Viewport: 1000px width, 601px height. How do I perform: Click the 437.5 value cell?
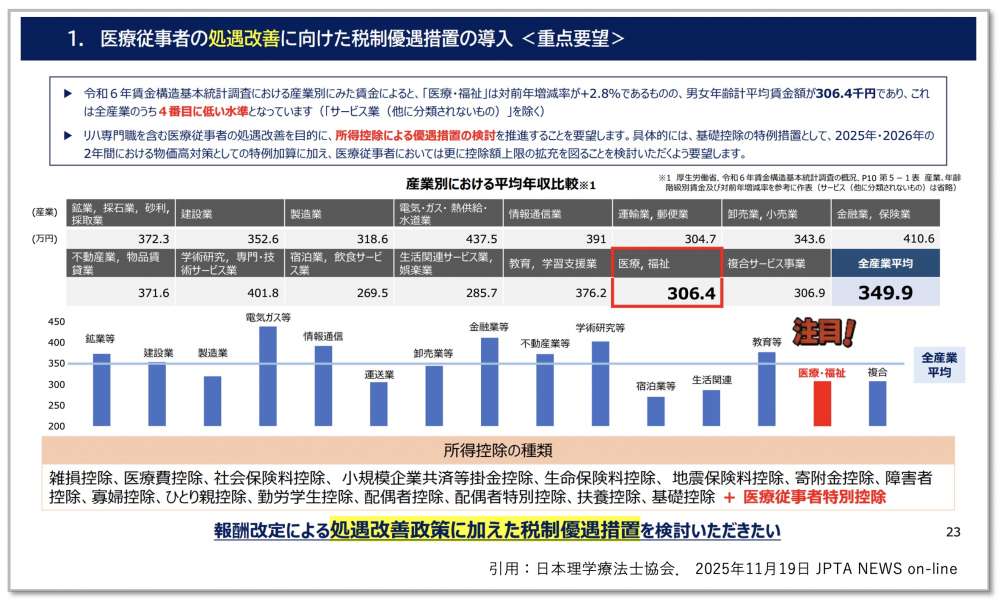click(448, 239)
